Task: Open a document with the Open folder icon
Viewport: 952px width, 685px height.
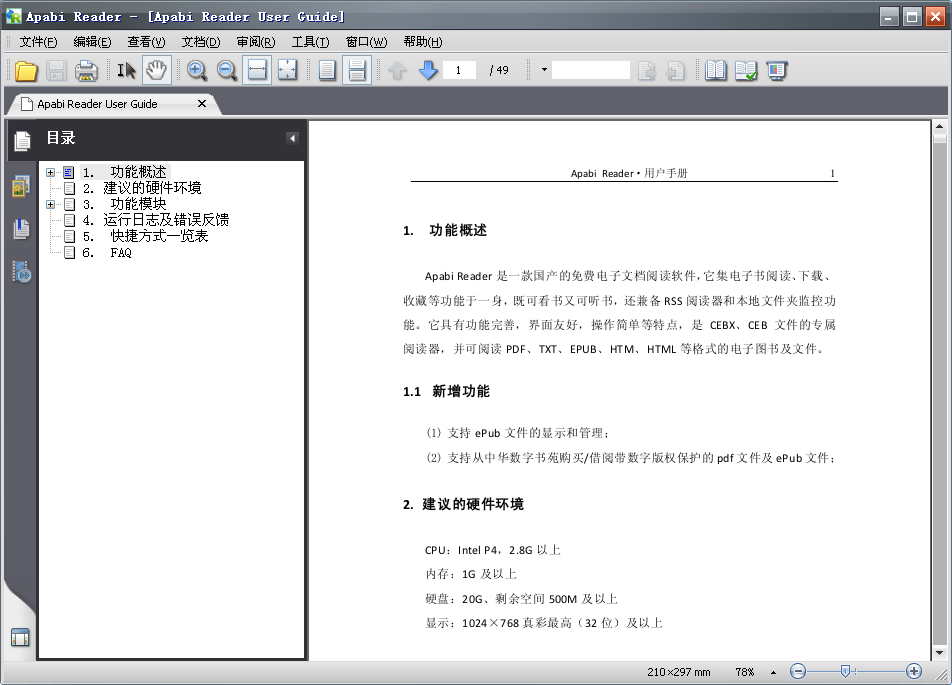Action: (x=26, y=70)
